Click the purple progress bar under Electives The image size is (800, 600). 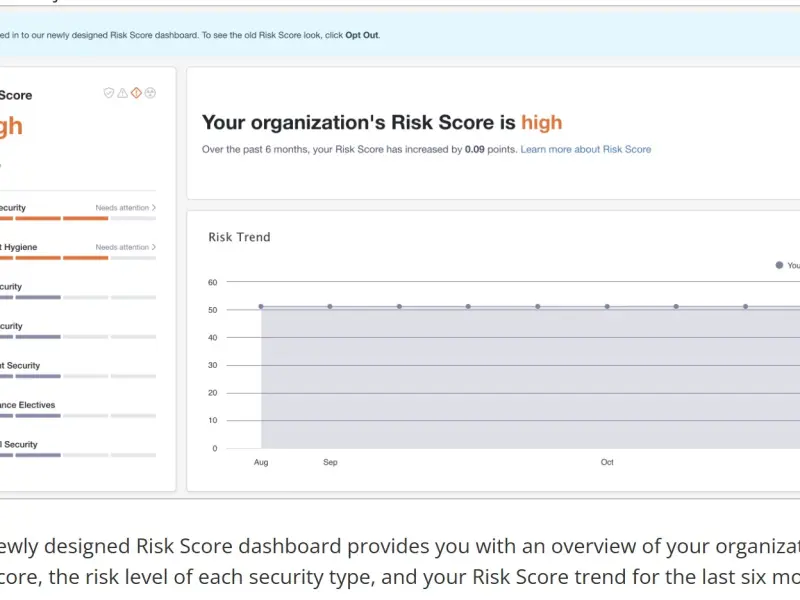(x=38, y=416)
